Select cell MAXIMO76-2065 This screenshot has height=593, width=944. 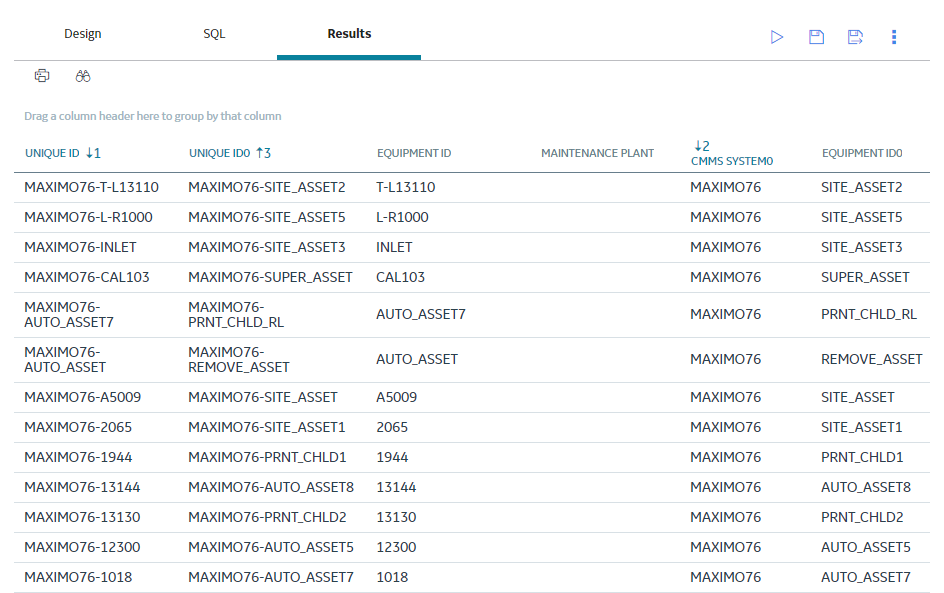pos(78,427)
